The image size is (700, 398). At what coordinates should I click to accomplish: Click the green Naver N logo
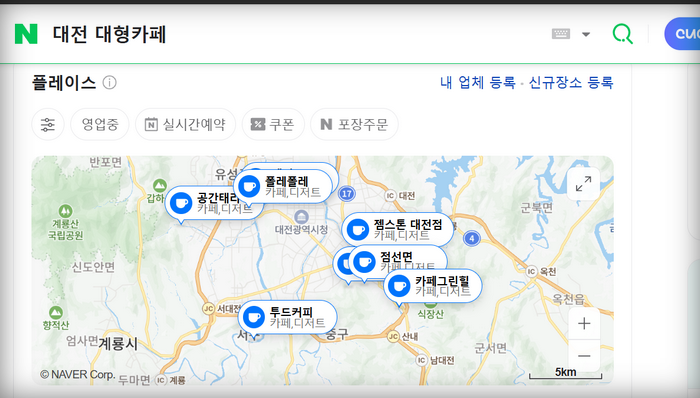26,34
